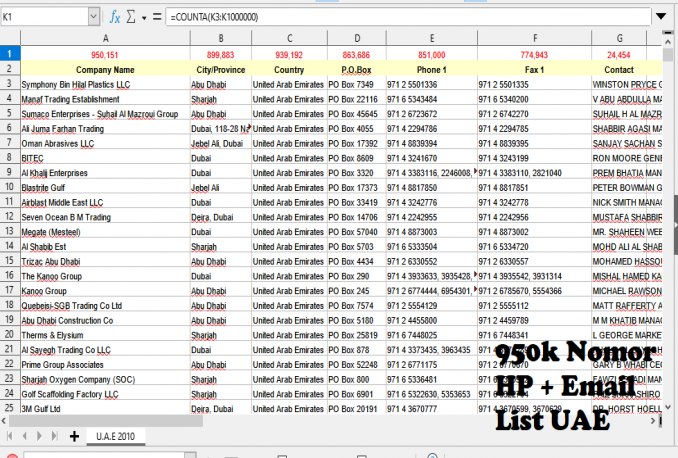Jump to first sheet using navigation arrow
This screenshot has height=458, width=678.
(x=11, y=437)
